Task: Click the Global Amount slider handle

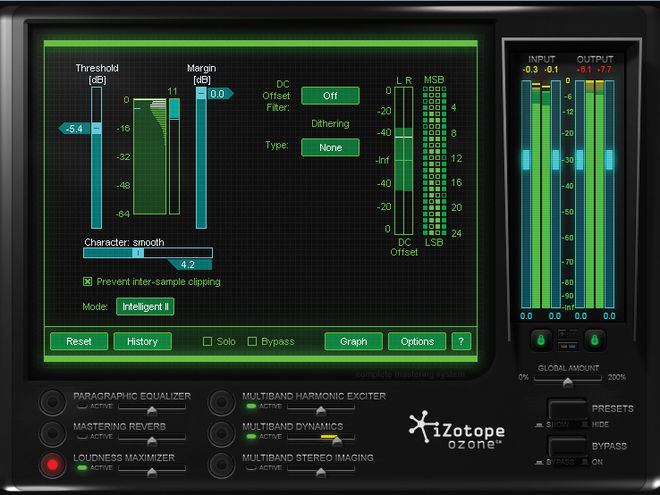Action: [x=568, y=382]
